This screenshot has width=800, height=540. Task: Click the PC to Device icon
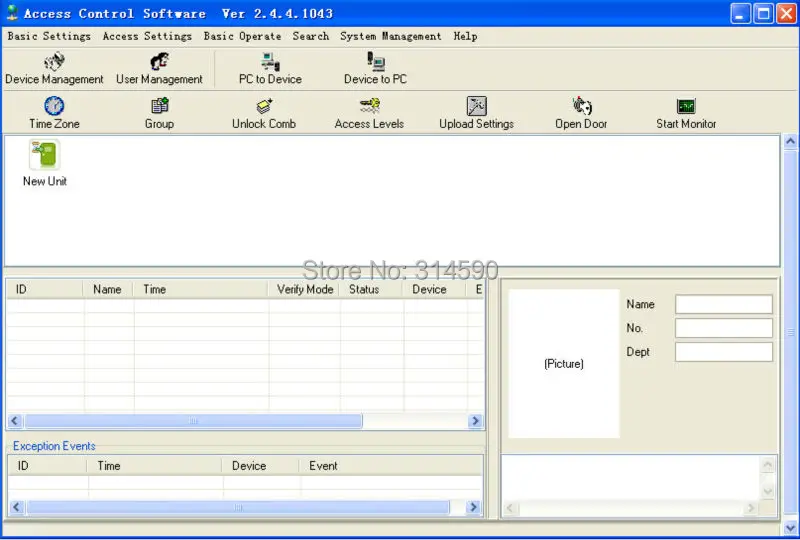pyautogui.click(x=270, y=62)
